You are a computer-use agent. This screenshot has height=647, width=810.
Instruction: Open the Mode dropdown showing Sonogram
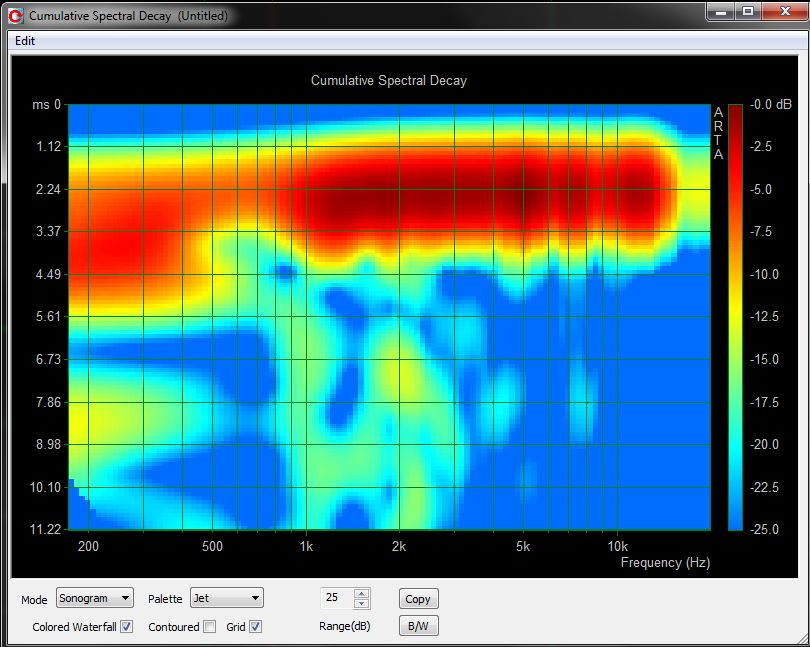[x=95, y=598]
